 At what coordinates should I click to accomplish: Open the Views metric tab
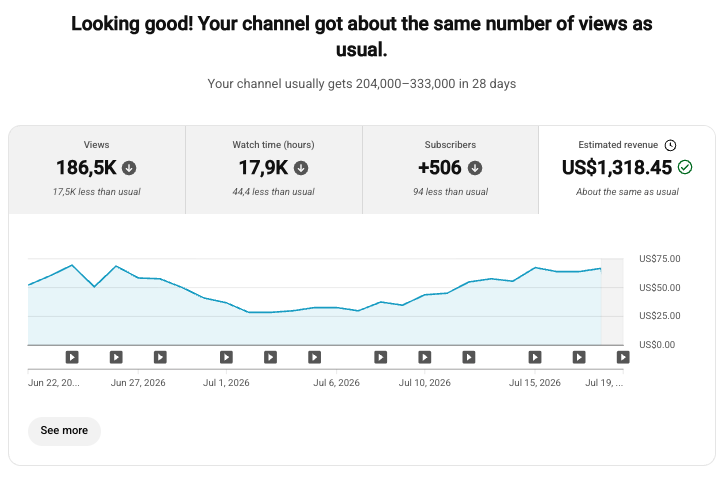97,169
